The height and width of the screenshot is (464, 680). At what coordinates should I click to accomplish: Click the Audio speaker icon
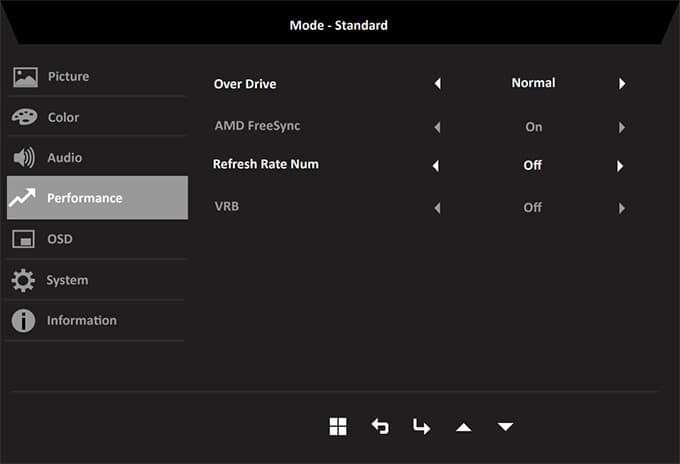[24, 157]
